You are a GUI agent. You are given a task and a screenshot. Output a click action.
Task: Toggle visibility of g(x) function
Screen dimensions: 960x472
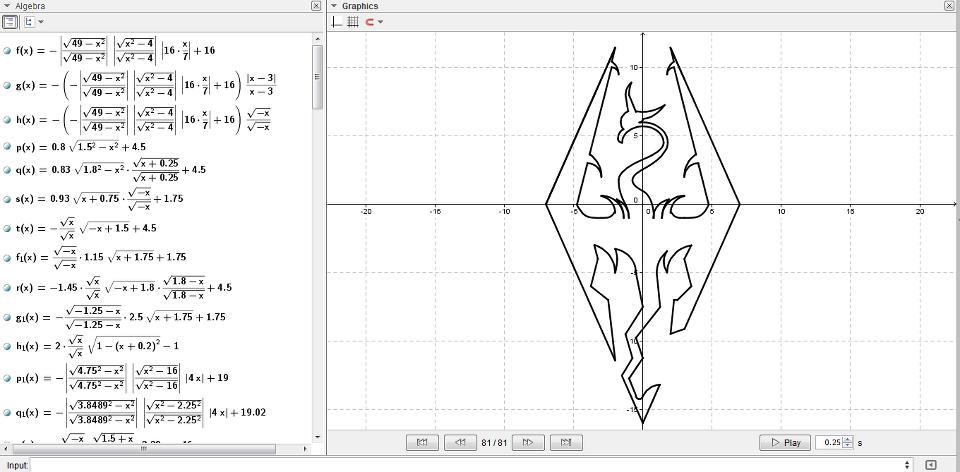click(8, 85)
